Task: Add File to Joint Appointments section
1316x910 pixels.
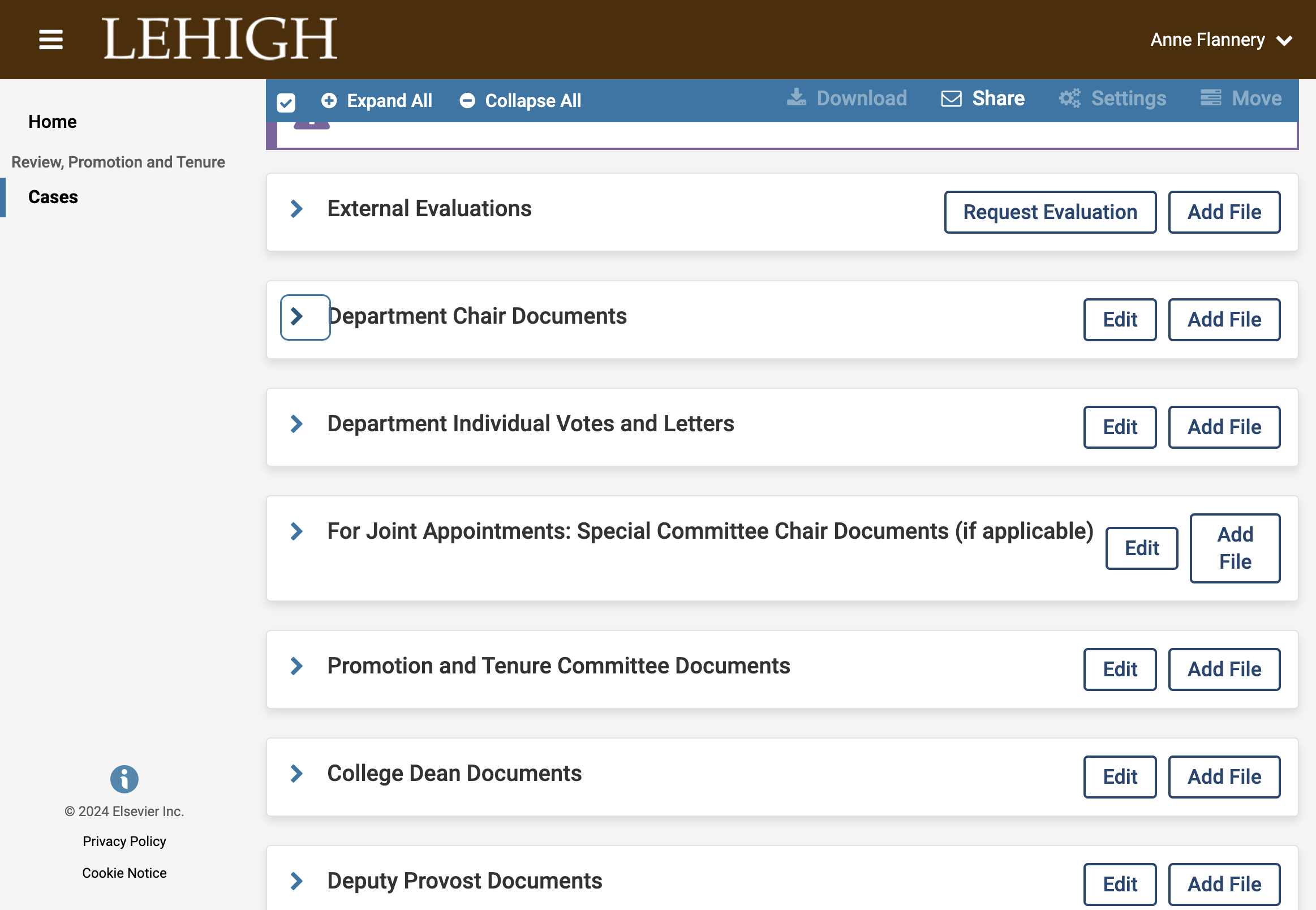Action: pyautogui.click(x=1235, y=548)
